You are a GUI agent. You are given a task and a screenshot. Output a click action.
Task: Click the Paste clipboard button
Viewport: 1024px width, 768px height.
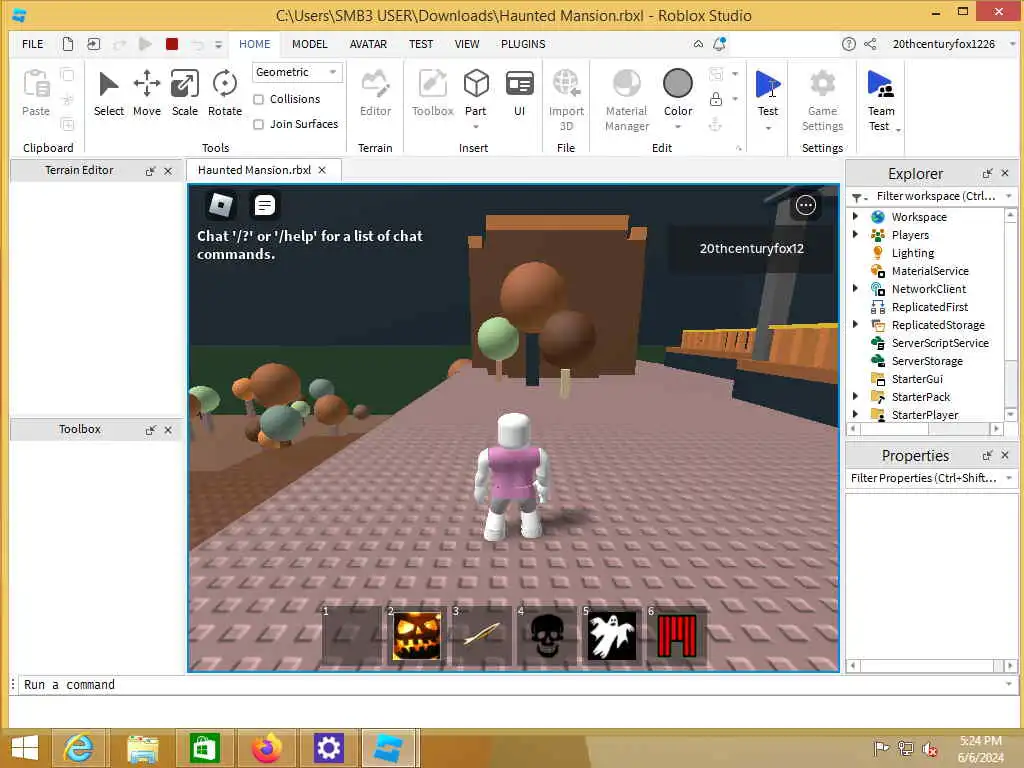pos(36,93)
